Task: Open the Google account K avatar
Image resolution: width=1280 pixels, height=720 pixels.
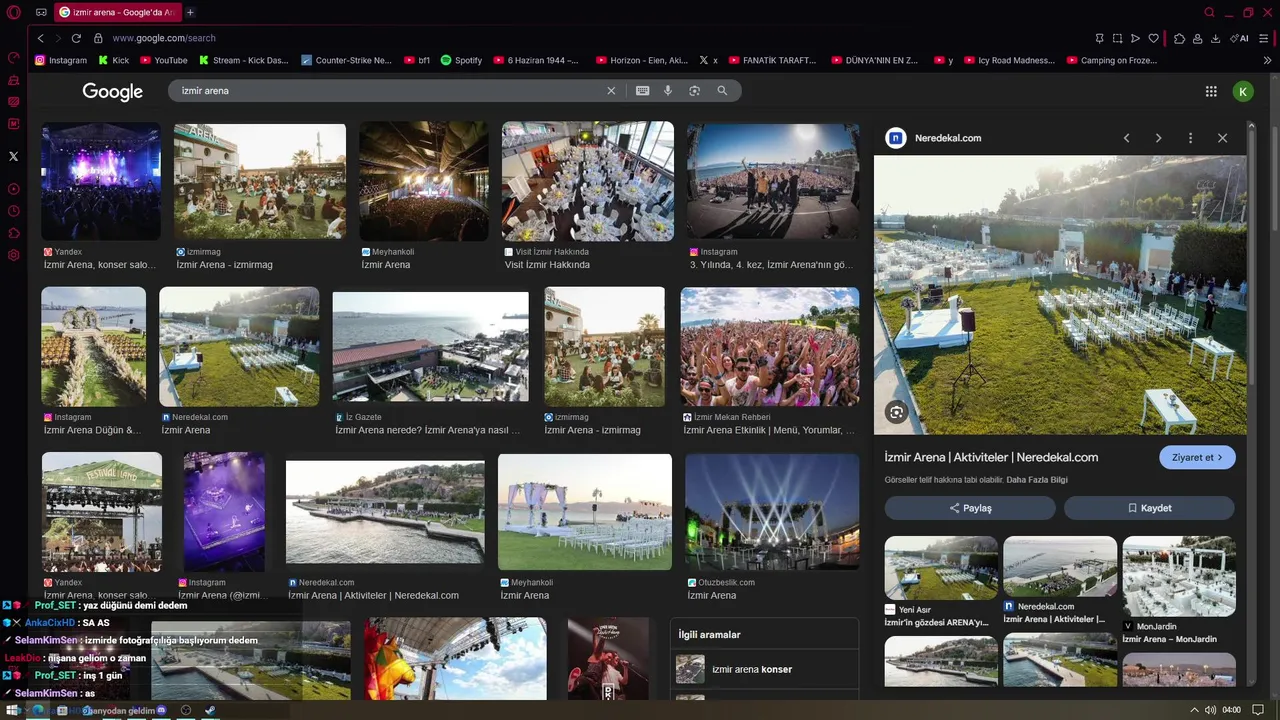Action: (x=1243, y=91)
